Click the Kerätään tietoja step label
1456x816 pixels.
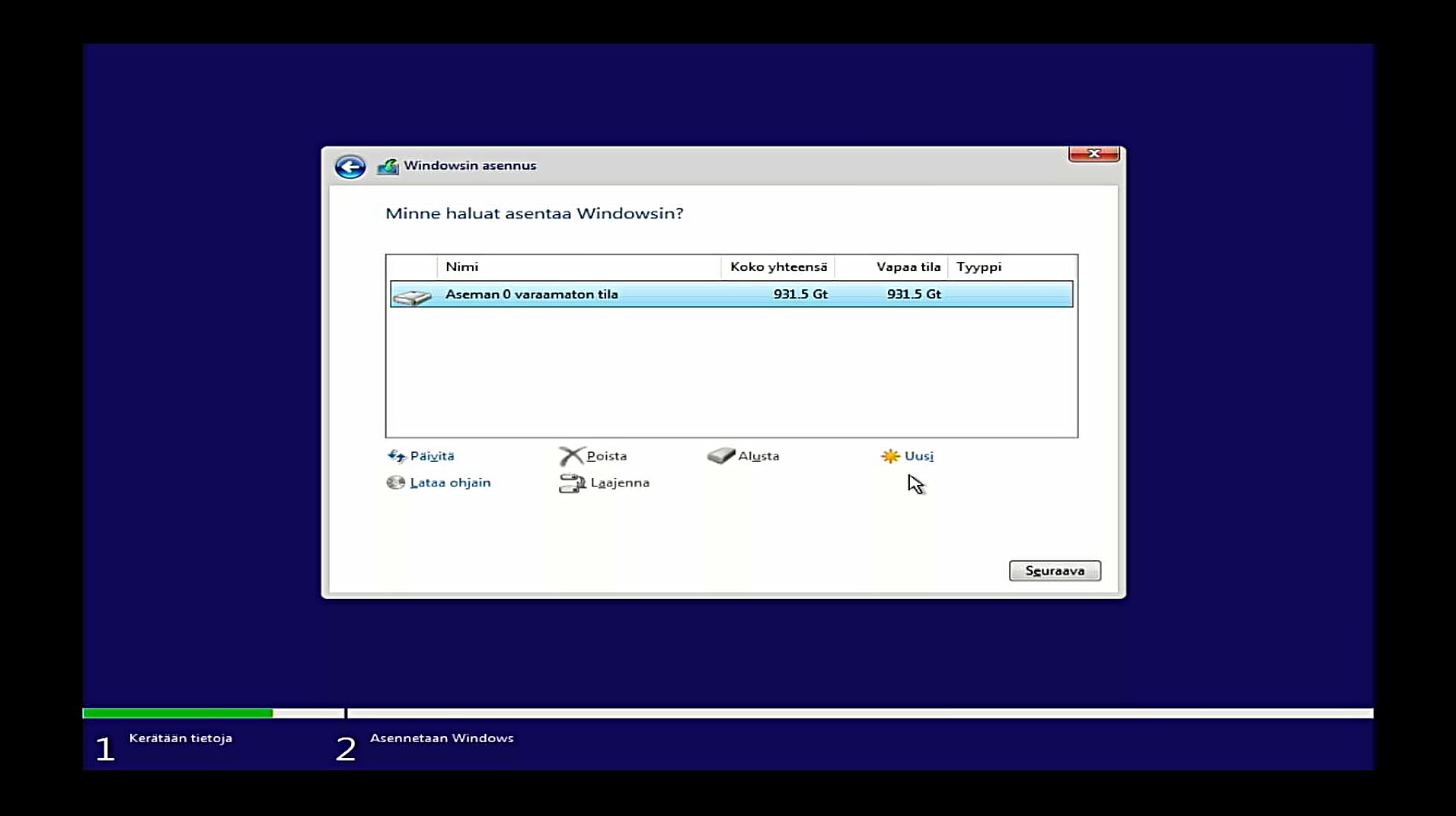[x=180, y=738]
